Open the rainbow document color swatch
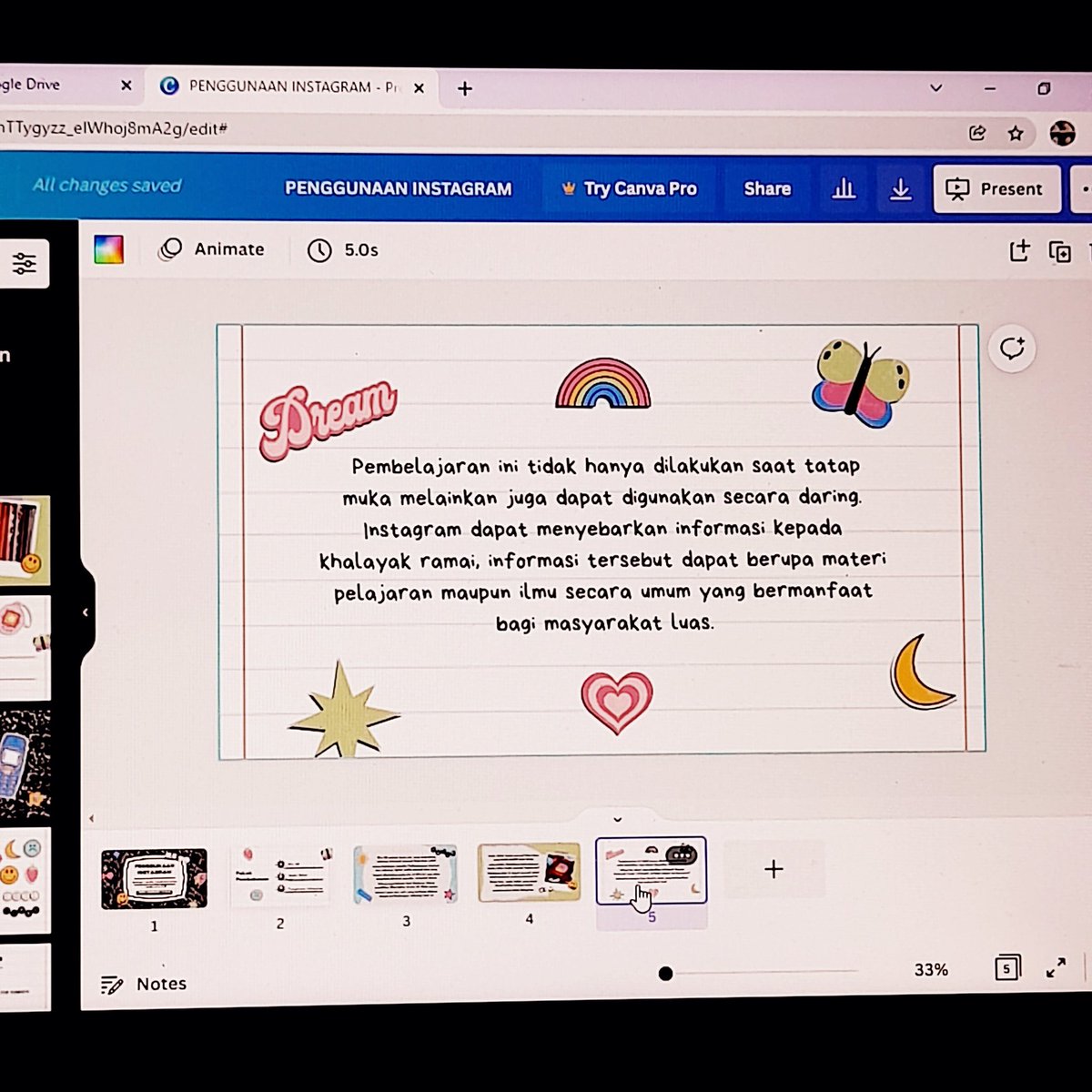The height and width of the screenshot is (1092, 1092). (x=108, y=249)
